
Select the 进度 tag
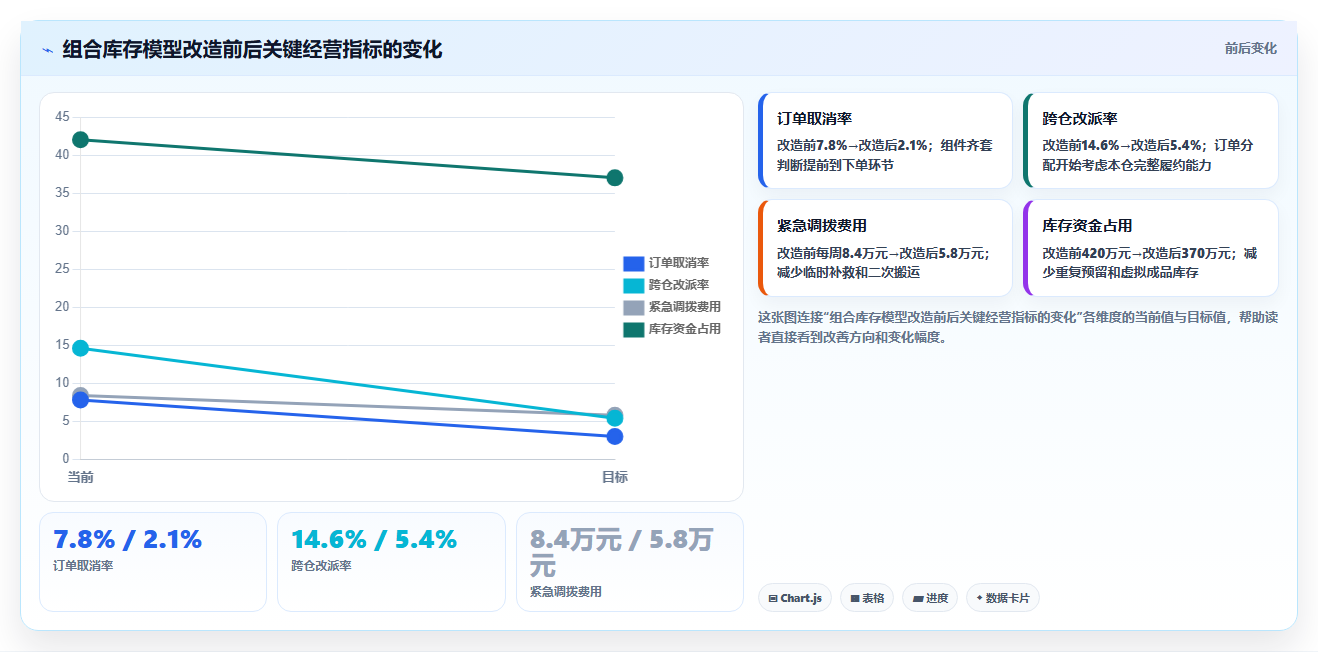(x=930, y=598)
